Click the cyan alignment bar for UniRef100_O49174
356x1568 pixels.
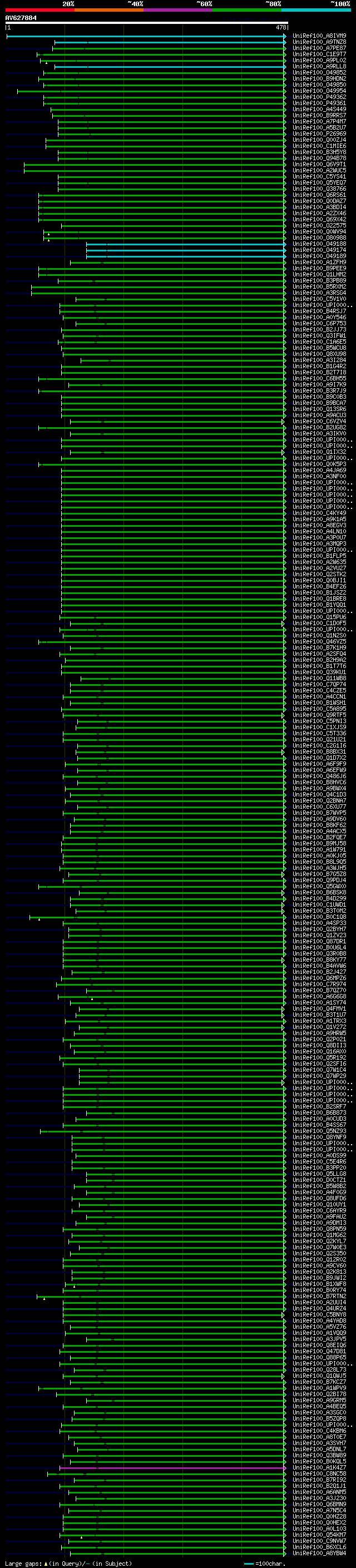tap(186, 250)
